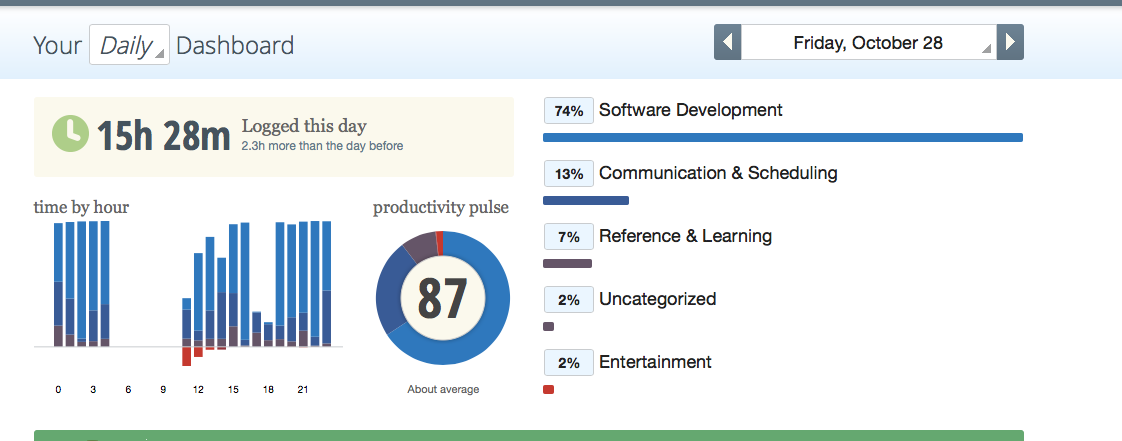The height and width of the screenshot is (441, 1122).
Task: Go to previous day with left arrow
Action: 728,42
